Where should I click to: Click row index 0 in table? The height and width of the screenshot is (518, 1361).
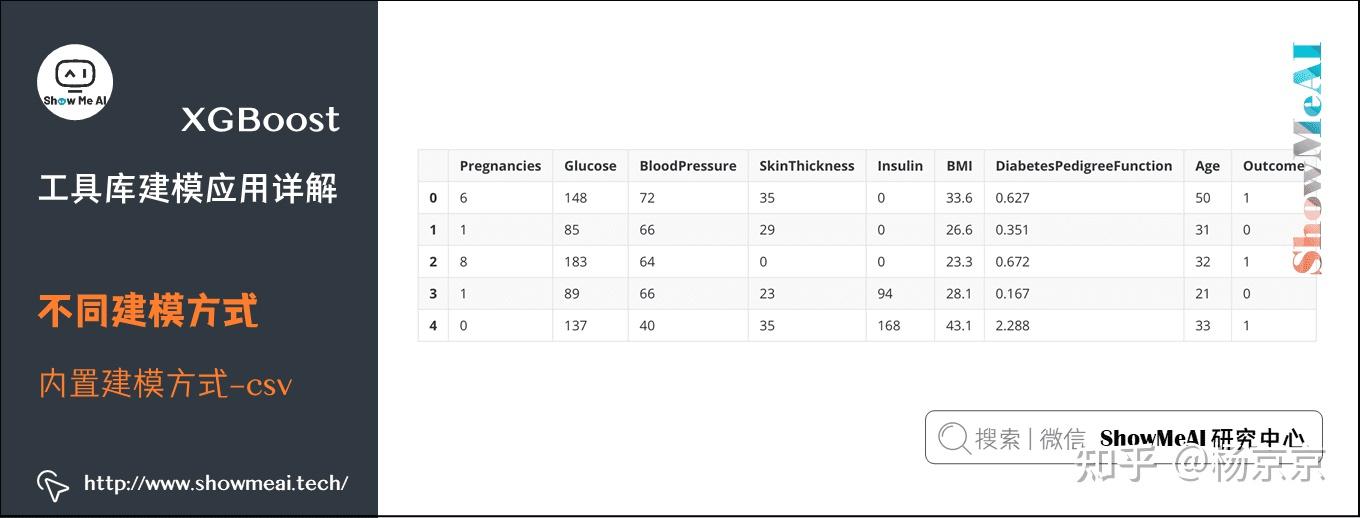(x=433, y=198)
